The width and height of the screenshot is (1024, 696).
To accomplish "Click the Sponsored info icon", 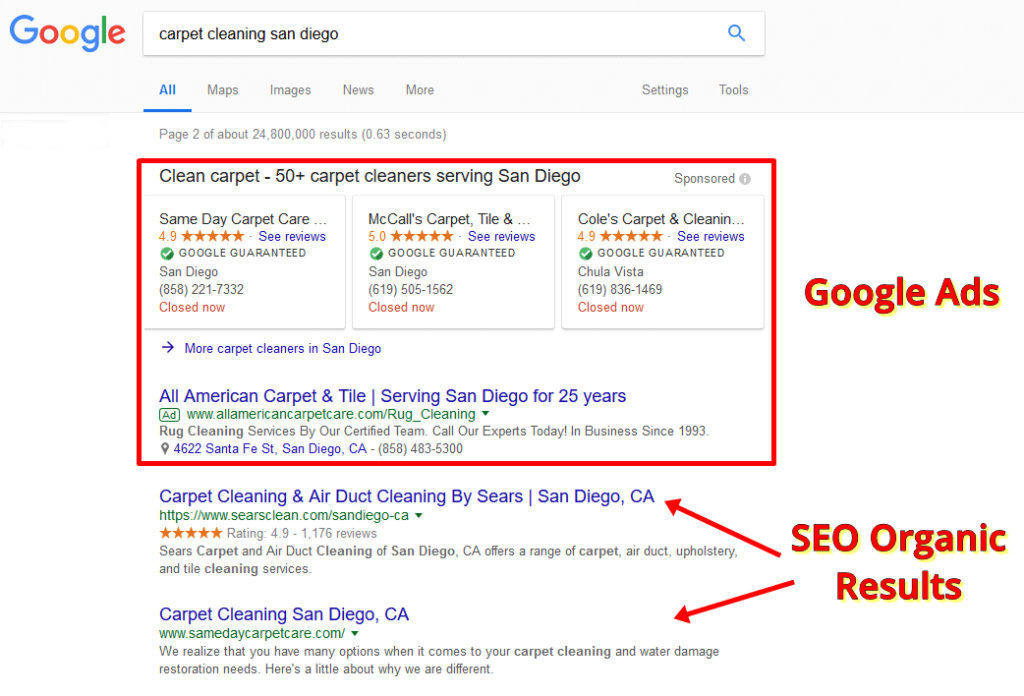I will pyautogui.click(x=744, y=179).
